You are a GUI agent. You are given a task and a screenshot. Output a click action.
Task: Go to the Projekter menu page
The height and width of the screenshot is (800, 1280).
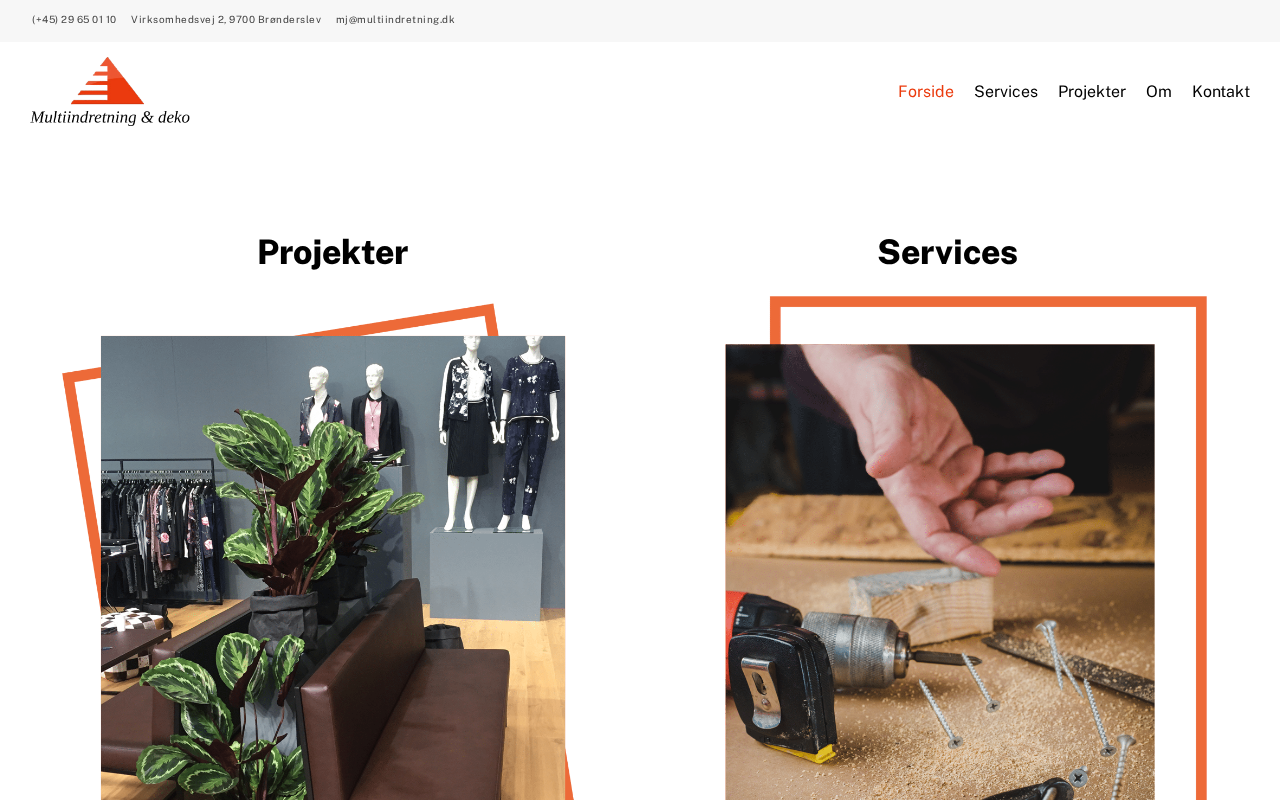tap(1092, 92)
